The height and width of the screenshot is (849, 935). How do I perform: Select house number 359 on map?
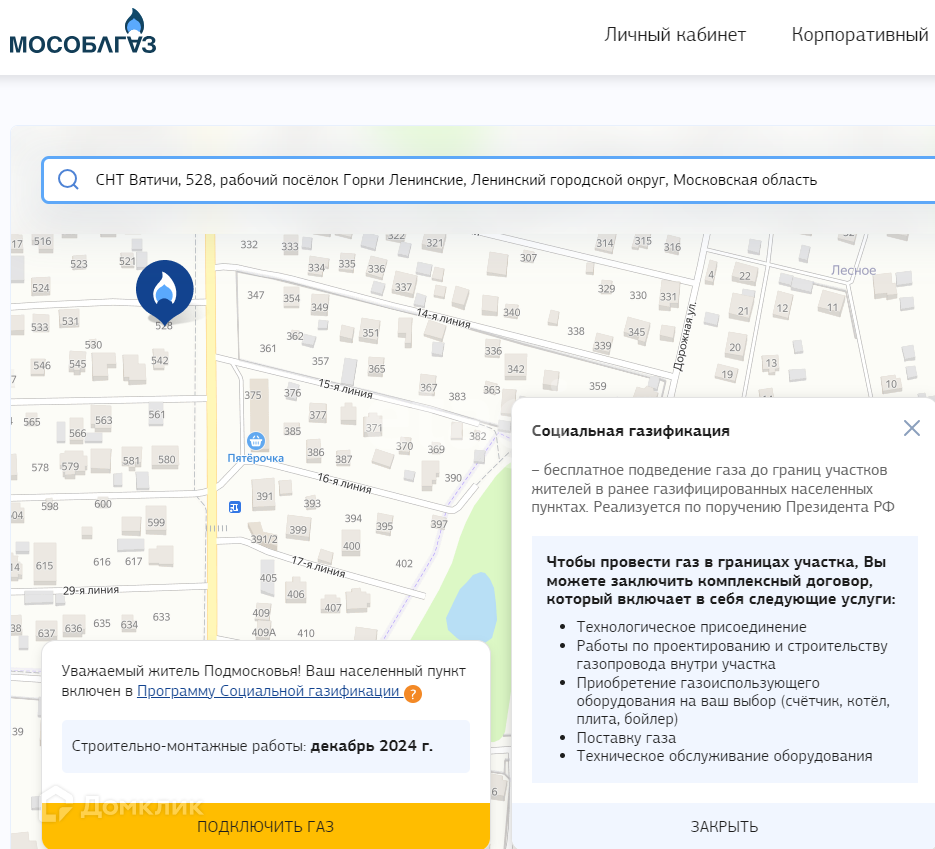597,386
